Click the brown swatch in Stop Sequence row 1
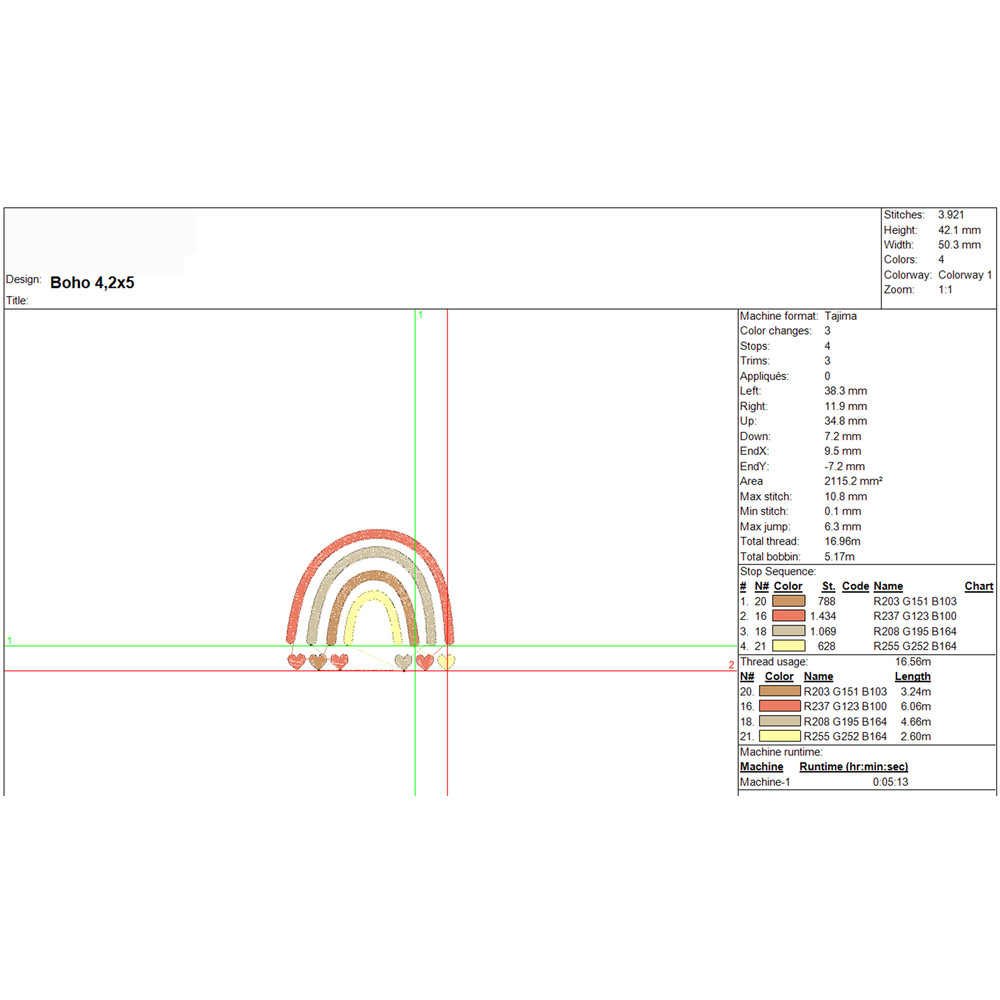Viewport: 1000px width, 1000px height. click(x=789, y=601)
